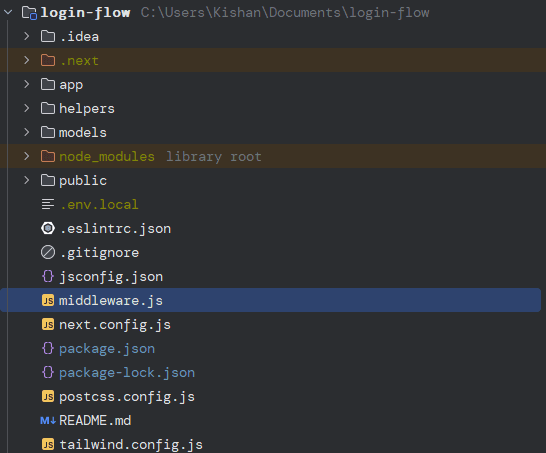Click the project path C:\Users\Kishan\Documents\login-flow

click(x=285, y=13)
